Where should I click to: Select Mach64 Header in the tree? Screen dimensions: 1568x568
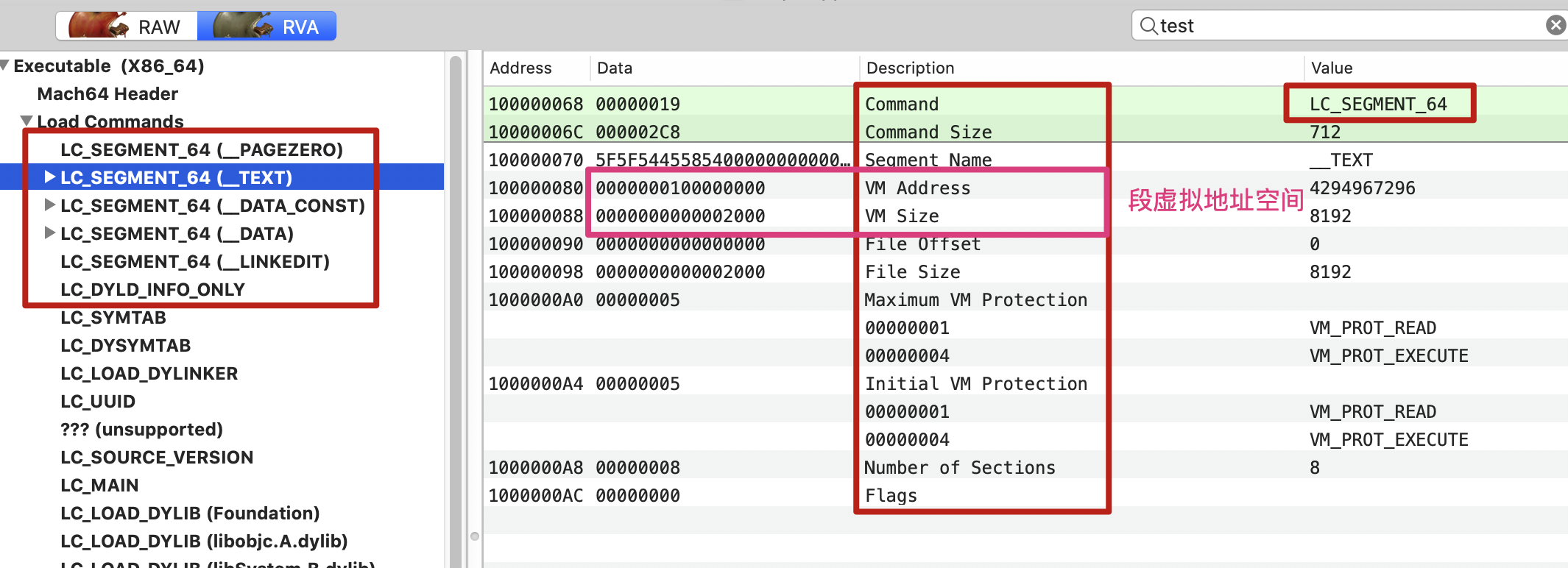pos(107,93)
